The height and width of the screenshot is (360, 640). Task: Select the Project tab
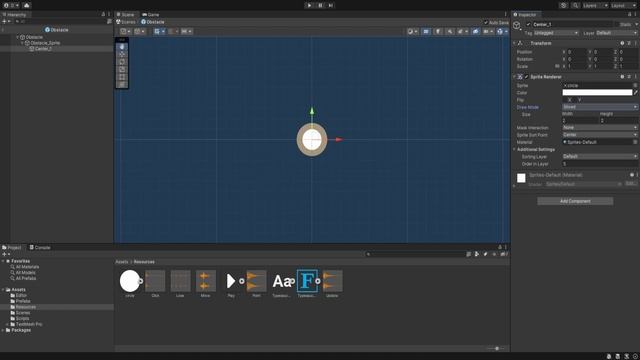pyautogui.click(x=11, y=247)
